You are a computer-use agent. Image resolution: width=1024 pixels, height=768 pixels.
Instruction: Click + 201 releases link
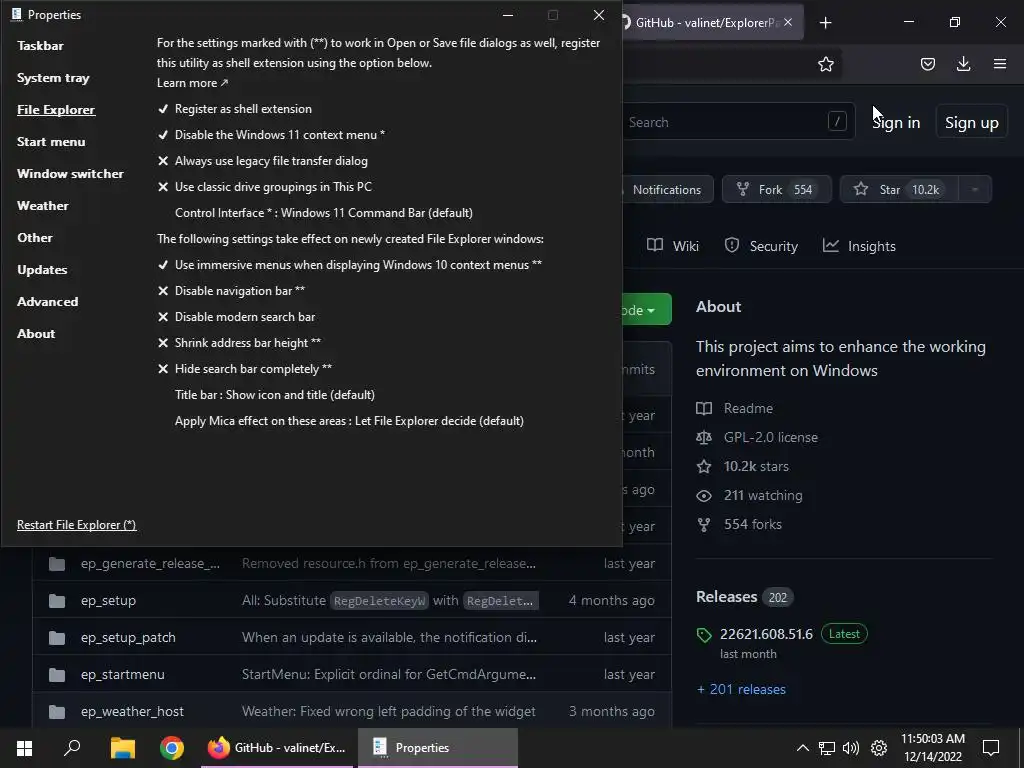coord(741,690)
